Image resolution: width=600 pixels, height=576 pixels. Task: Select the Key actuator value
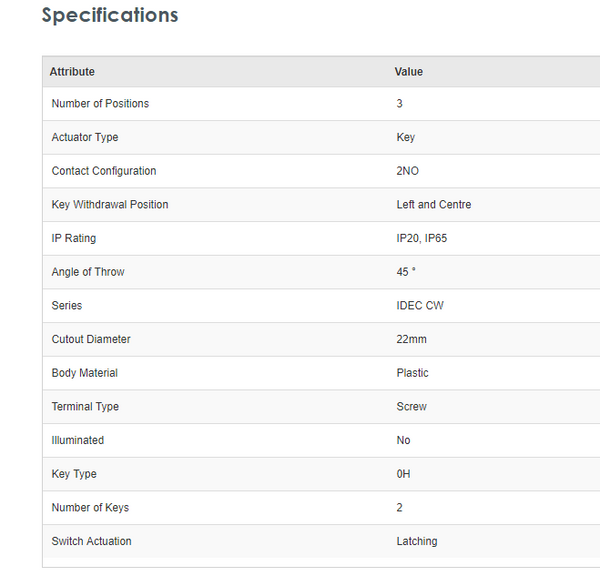tap(406, 137)
